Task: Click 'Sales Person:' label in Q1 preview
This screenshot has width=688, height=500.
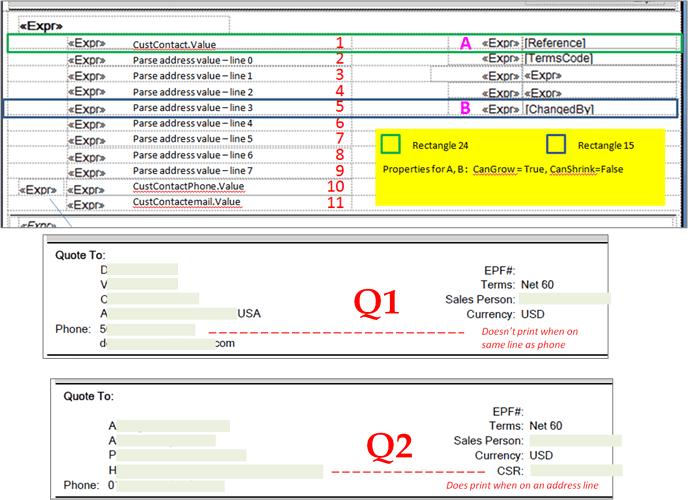Action: 480,299
